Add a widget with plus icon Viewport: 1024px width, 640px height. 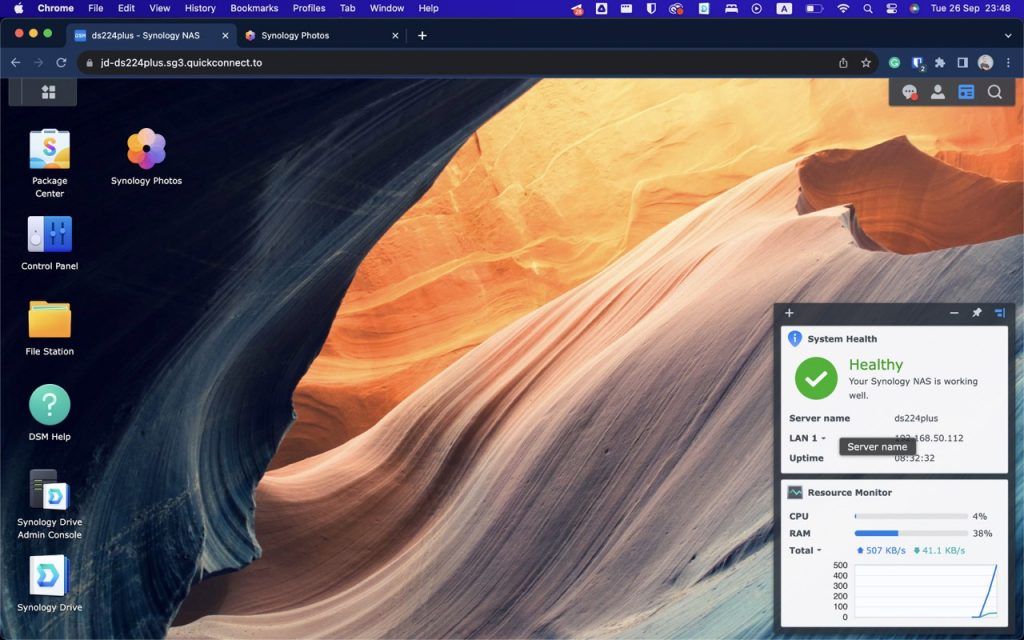point(789,313)
